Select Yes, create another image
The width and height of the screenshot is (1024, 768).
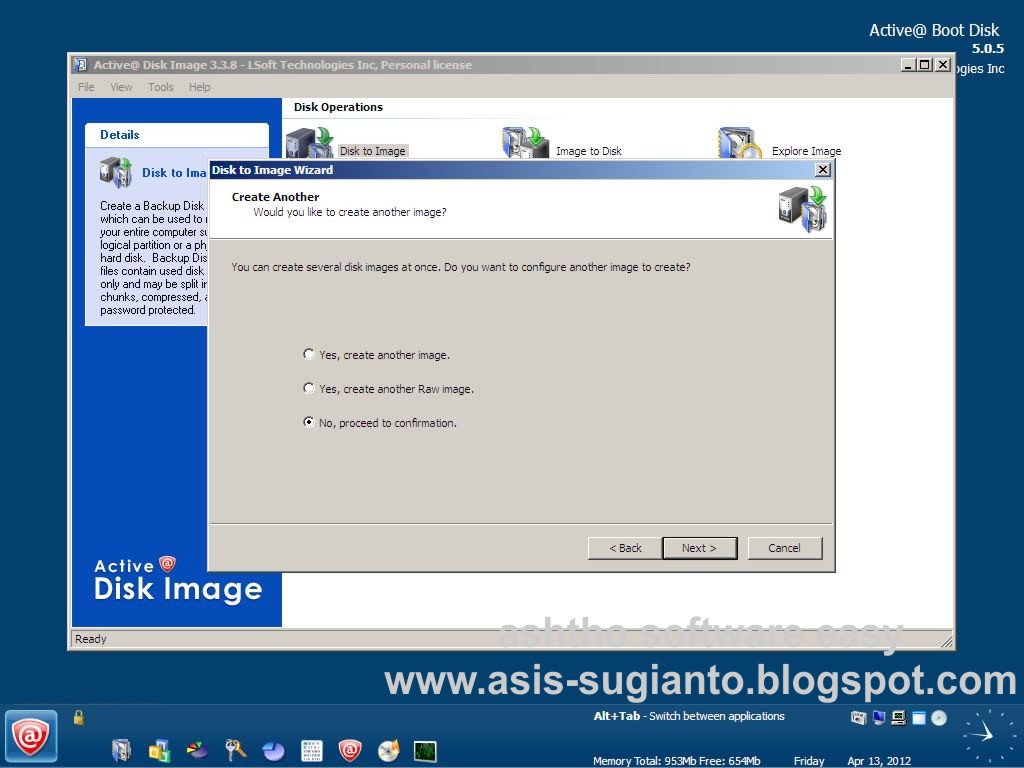click(309, 354)
